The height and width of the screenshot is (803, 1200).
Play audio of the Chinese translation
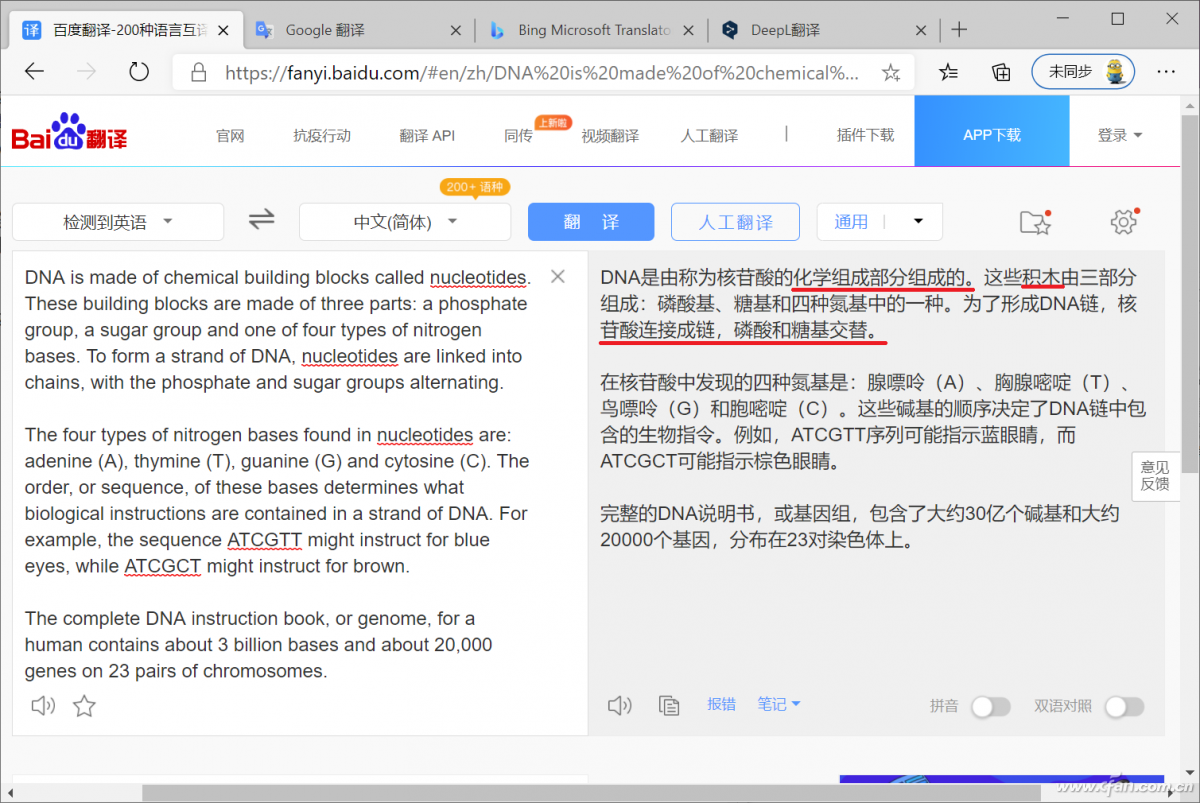tap(620, 705)
